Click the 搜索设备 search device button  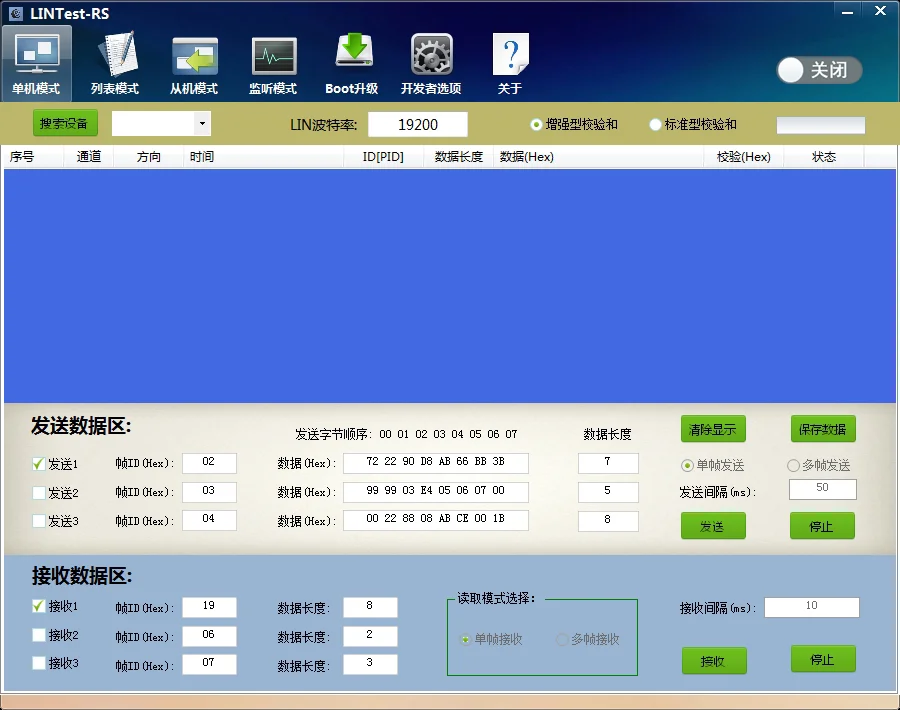pos(65,124)
